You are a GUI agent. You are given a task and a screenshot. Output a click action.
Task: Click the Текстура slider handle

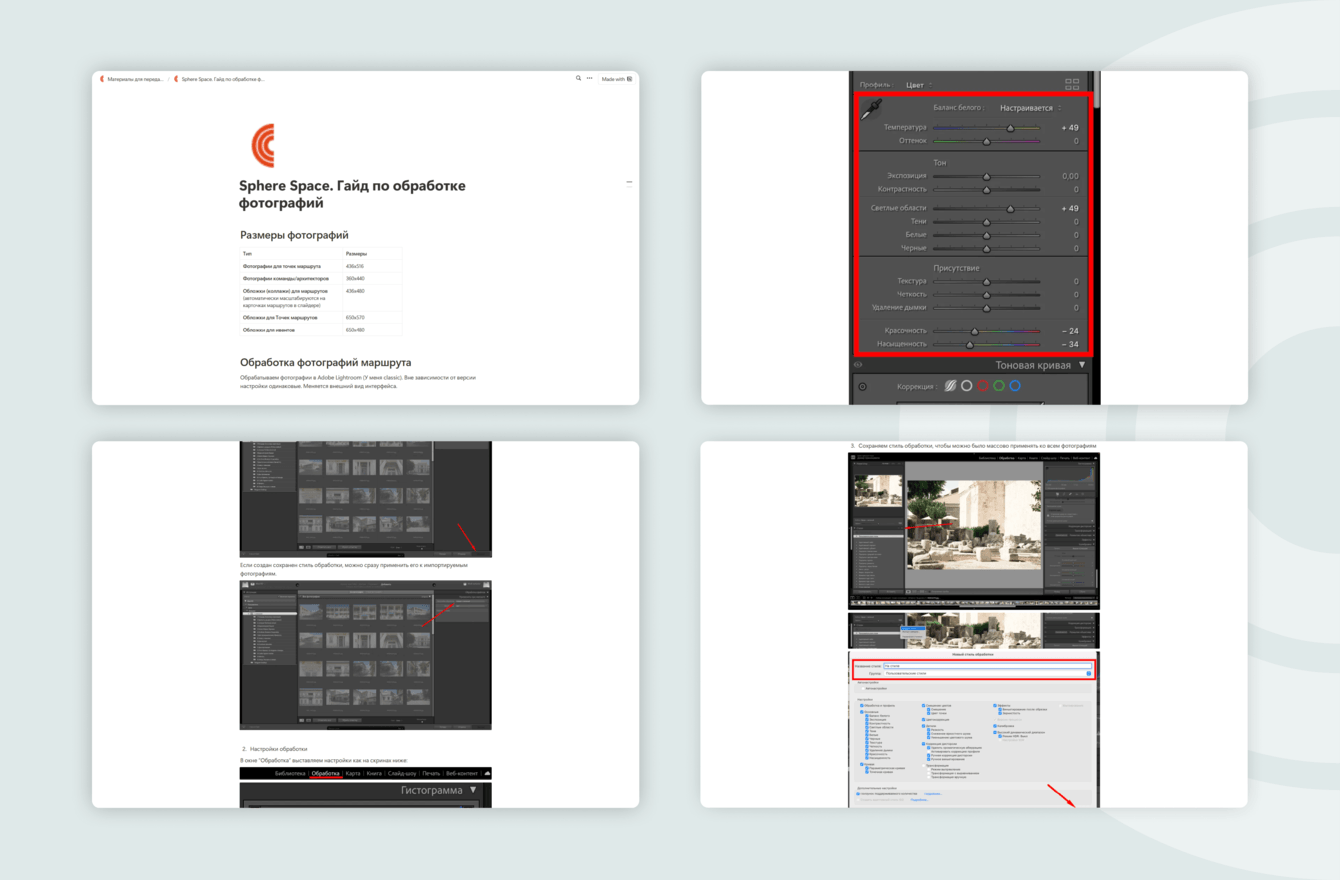click(x=986, y=282)
